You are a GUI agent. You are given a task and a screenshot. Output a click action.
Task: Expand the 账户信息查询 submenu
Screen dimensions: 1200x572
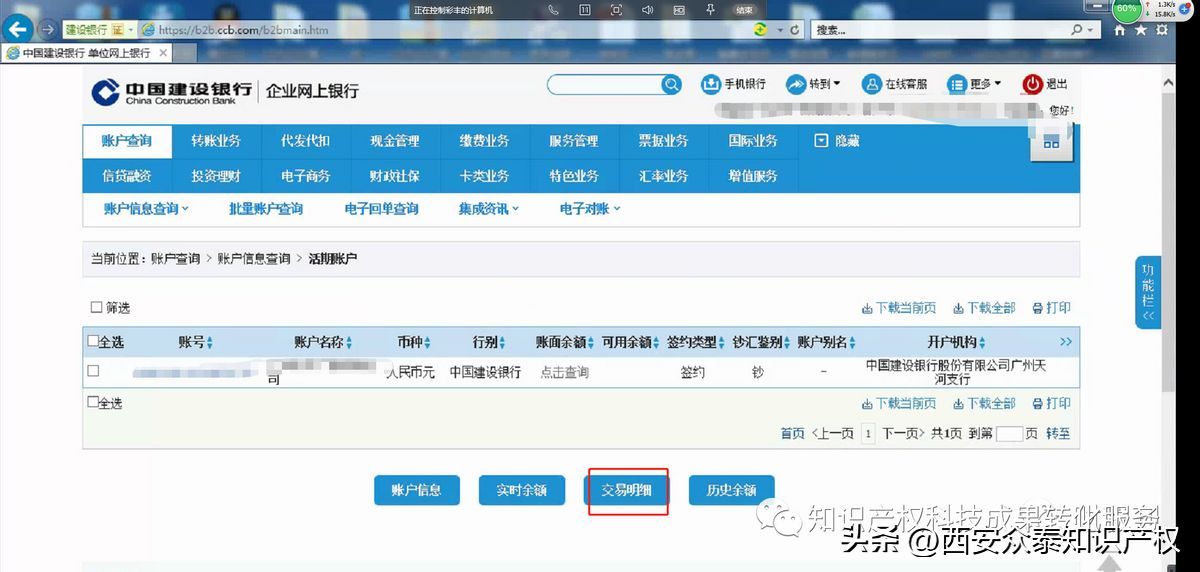146,209
